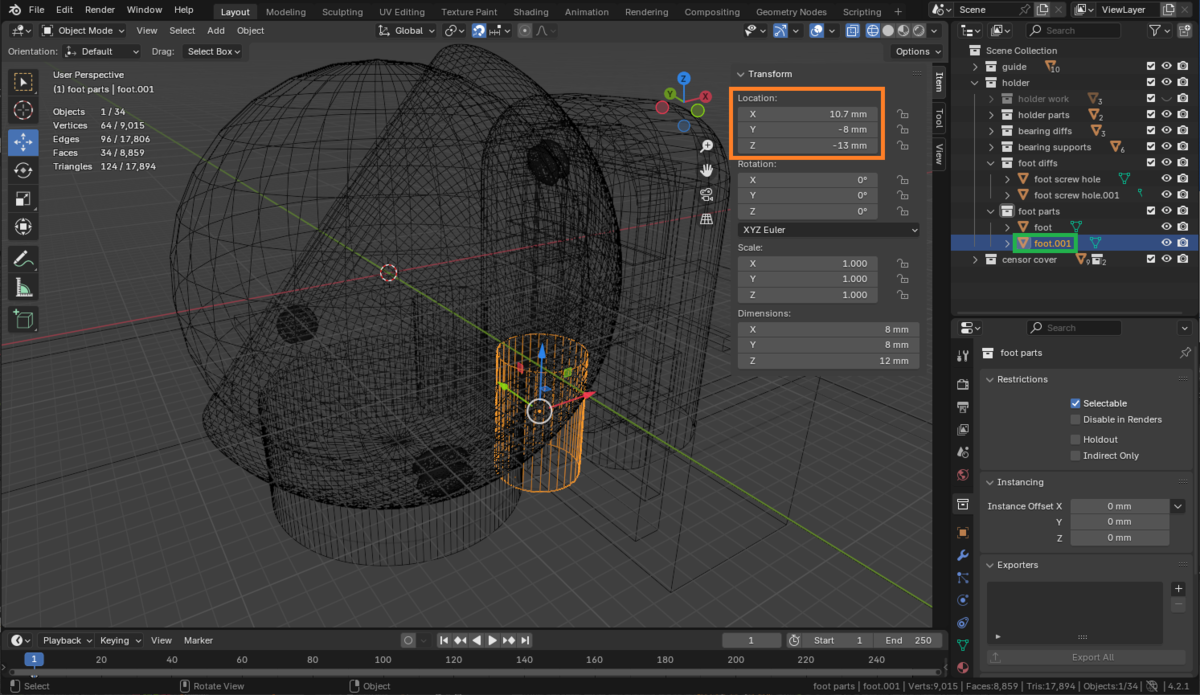
Task: Open the Modifiers wrench tab in Properties
Action: (963, 555)
